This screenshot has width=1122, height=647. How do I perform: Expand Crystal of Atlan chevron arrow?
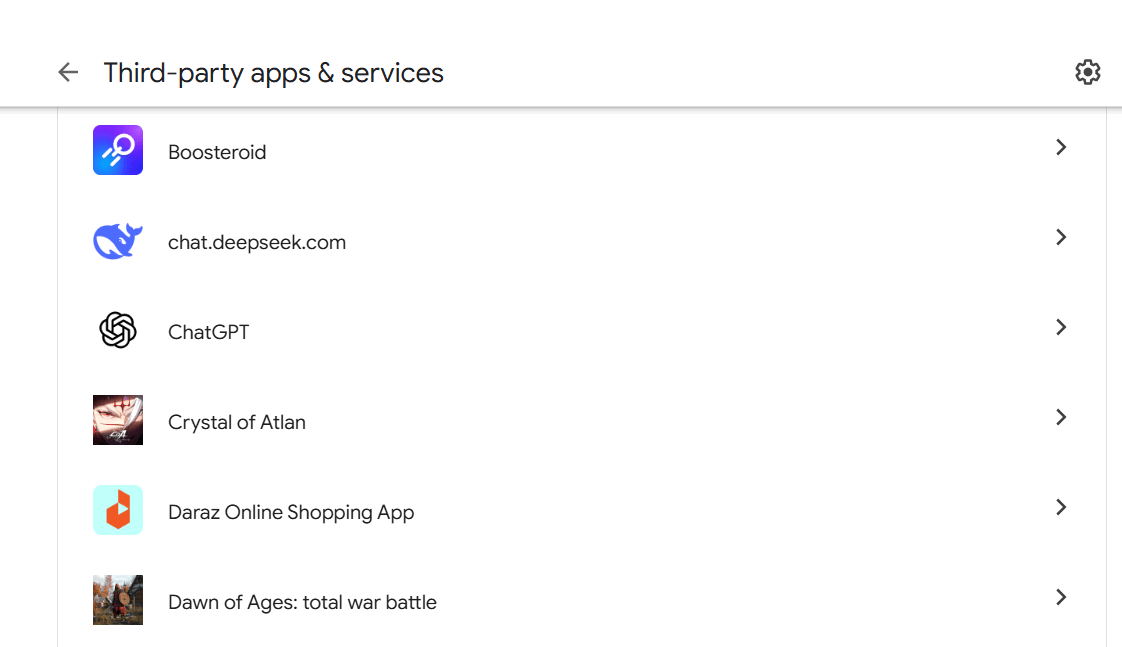[x=1061, y=418]
